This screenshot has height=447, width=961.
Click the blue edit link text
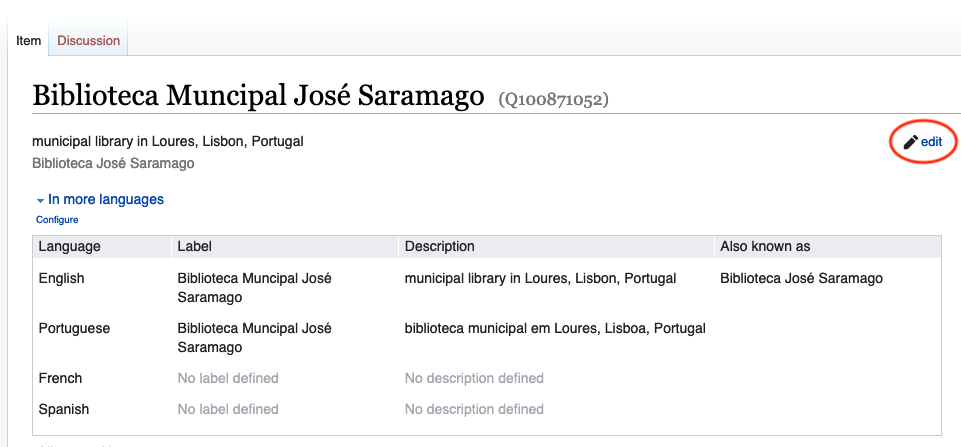(931, 142)
